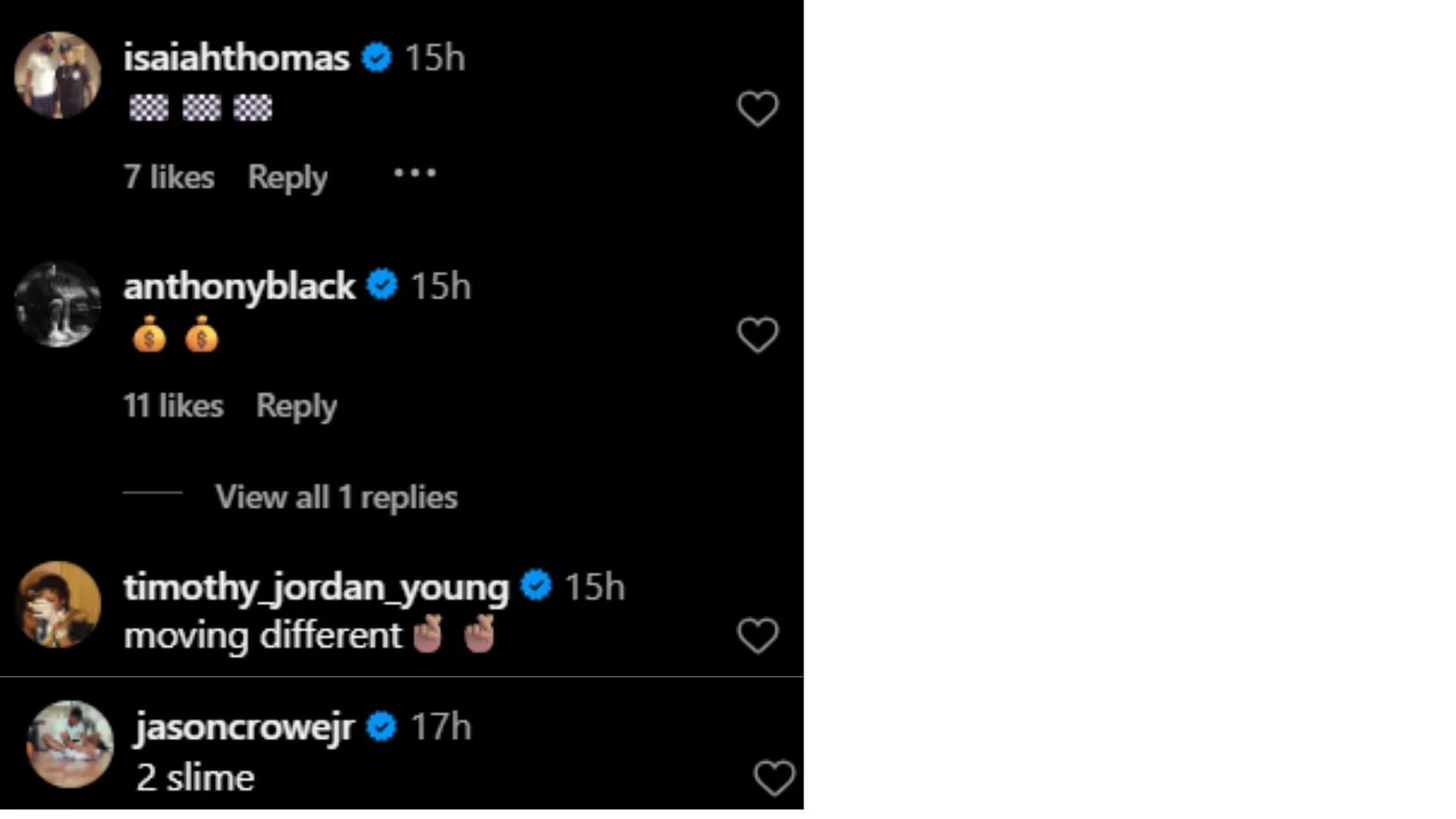
Task: Visit the jasoncrowejr username link
Action: coord(245,727)
